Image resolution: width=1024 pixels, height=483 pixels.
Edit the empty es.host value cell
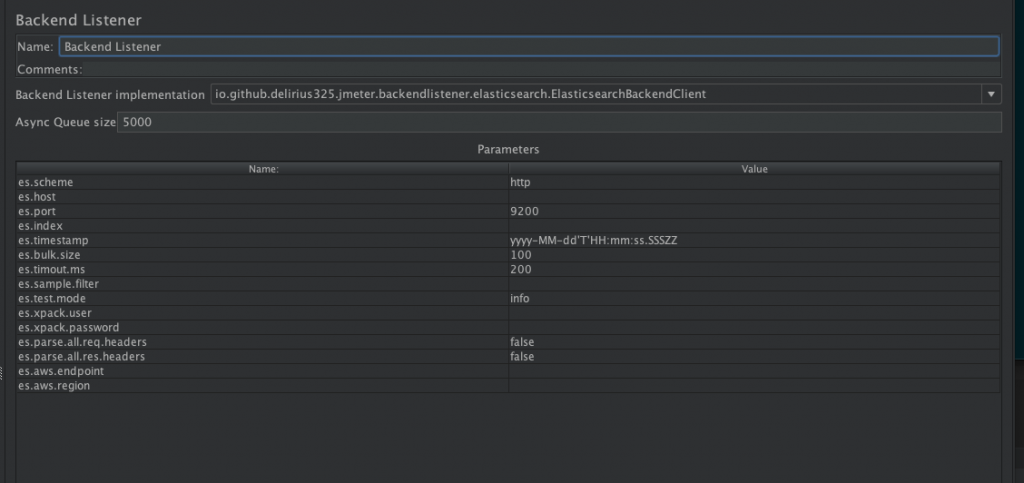point(754,197)
